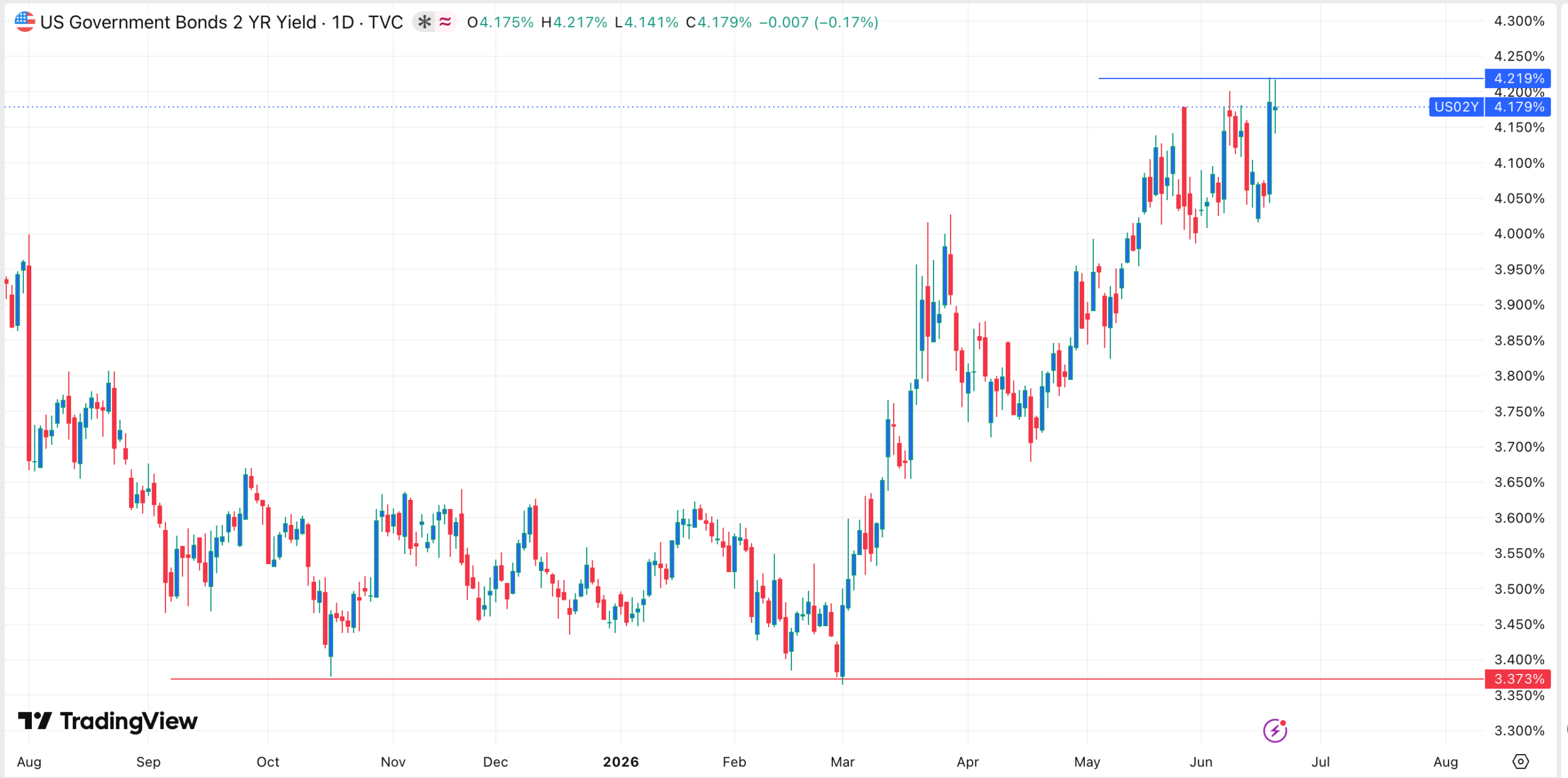
Task: Click the high value H4.217%
Action: [574, 22]
